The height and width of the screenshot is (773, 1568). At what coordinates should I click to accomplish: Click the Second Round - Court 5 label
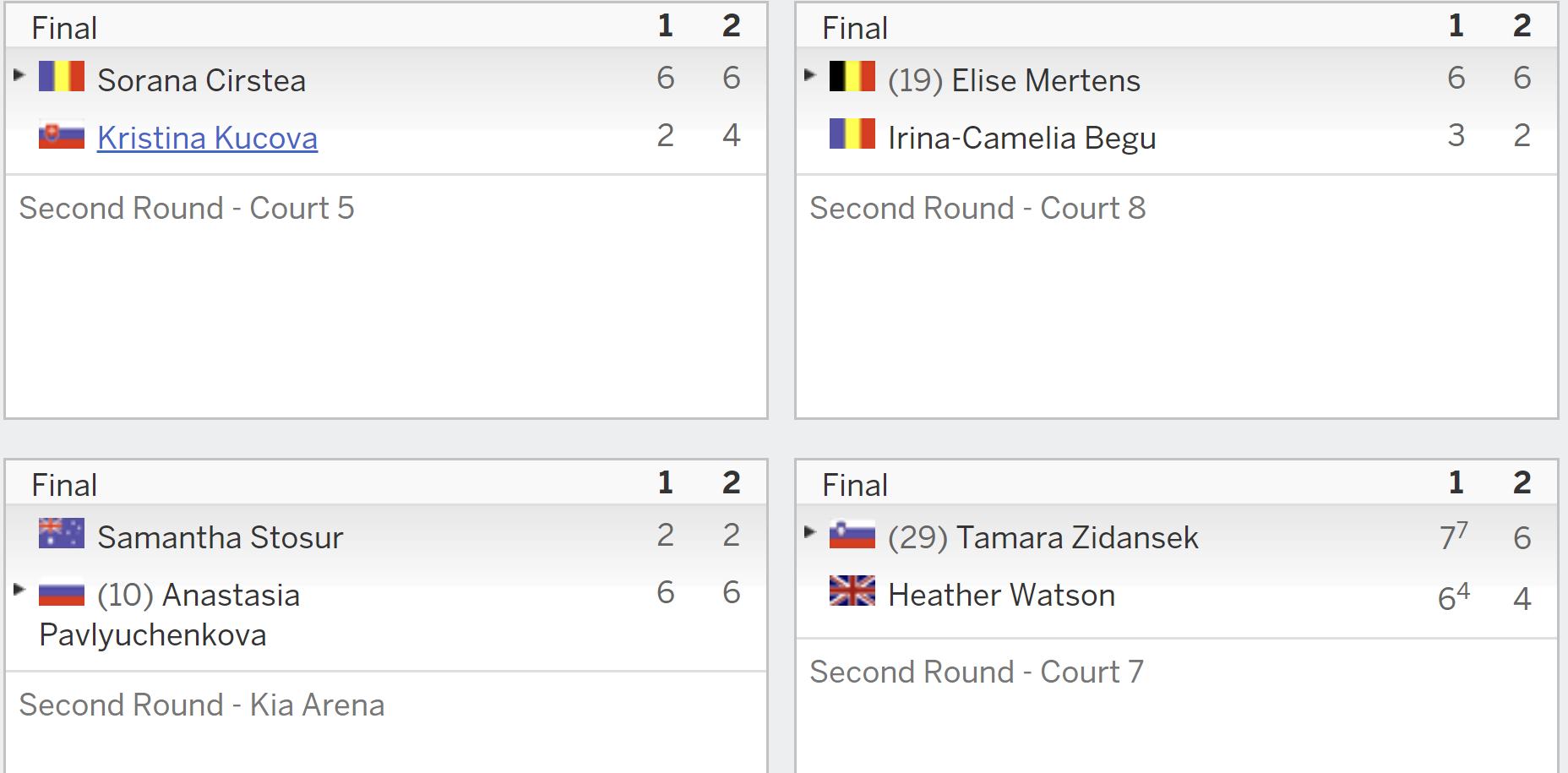pos(187,208)
